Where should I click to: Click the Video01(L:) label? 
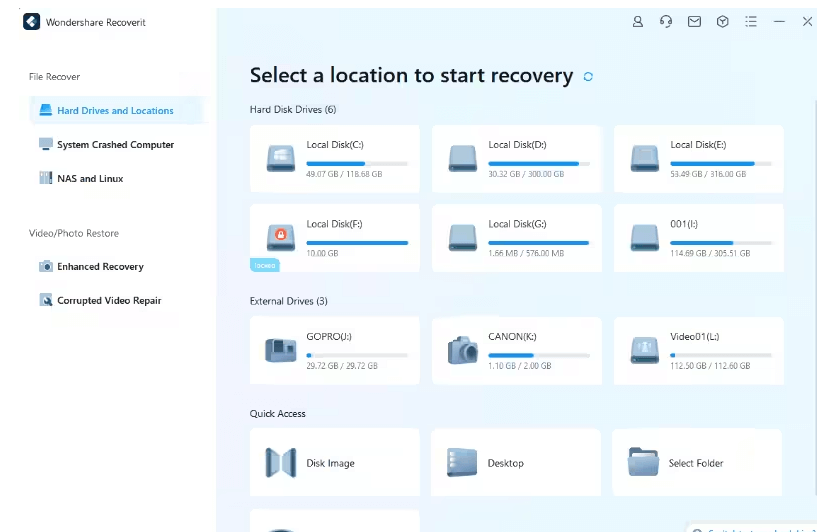(x=695, y=337)
